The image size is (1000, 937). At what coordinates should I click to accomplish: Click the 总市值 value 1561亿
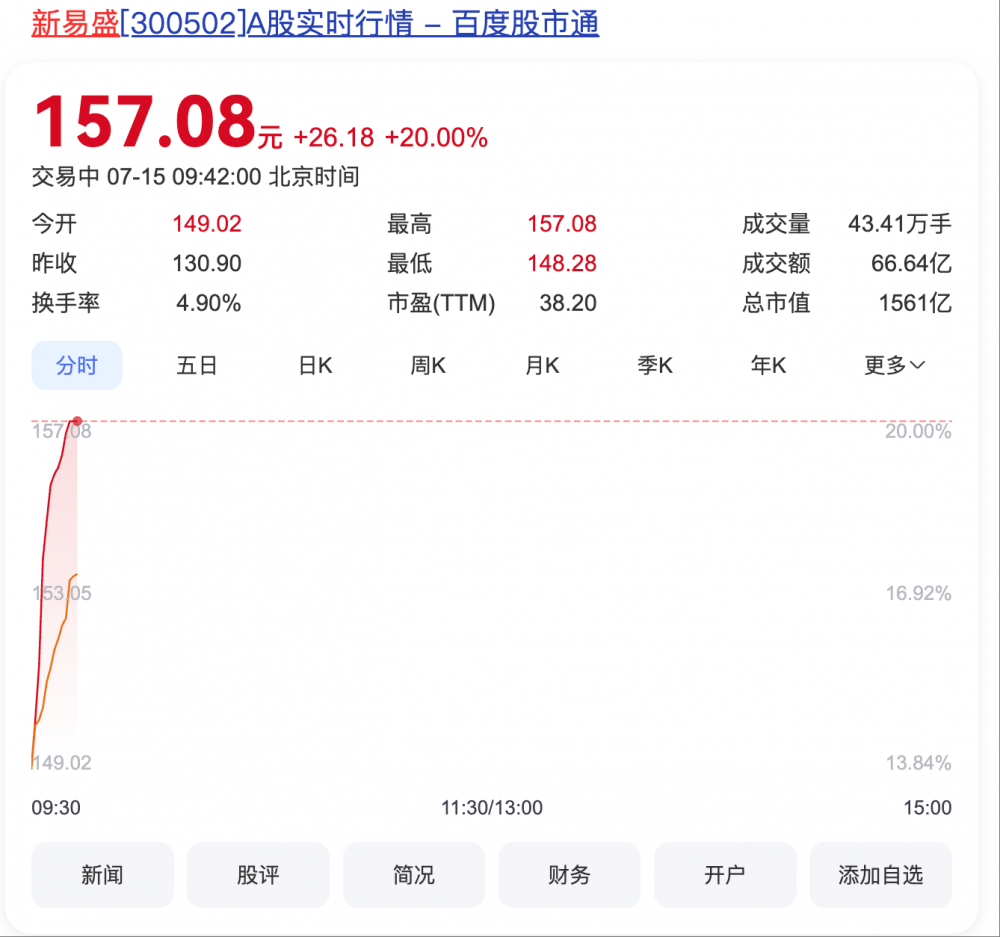(914, 302)
